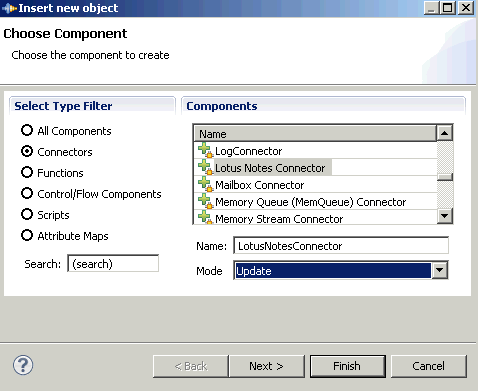Select the Connectors radio button
The height and width of the screenshot is (391, 478).
[27, 151]
